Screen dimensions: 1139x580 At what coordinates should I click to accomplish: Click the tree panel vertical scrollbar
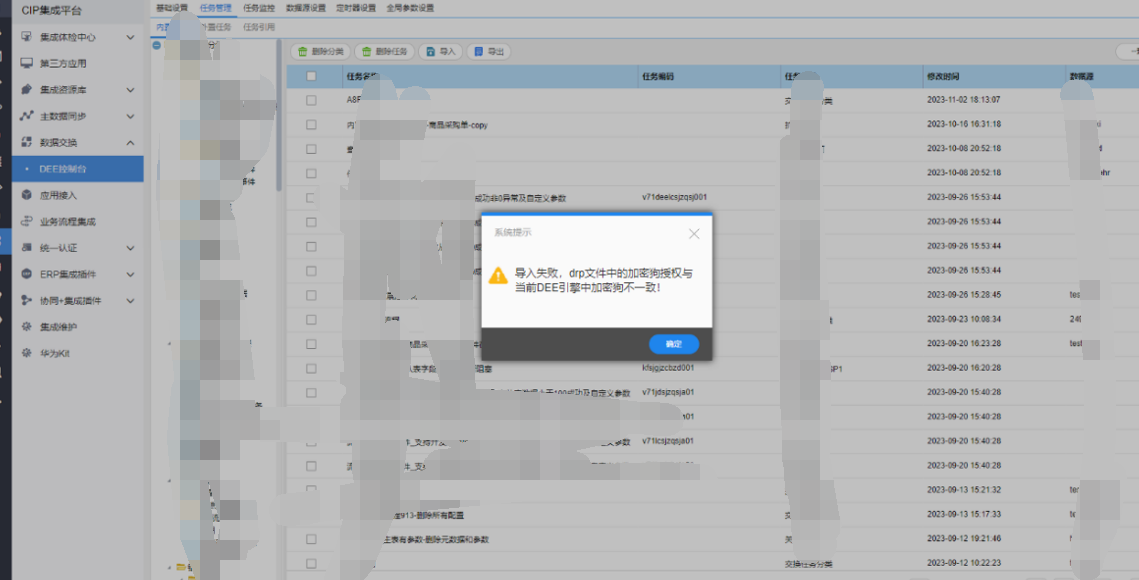279,116
